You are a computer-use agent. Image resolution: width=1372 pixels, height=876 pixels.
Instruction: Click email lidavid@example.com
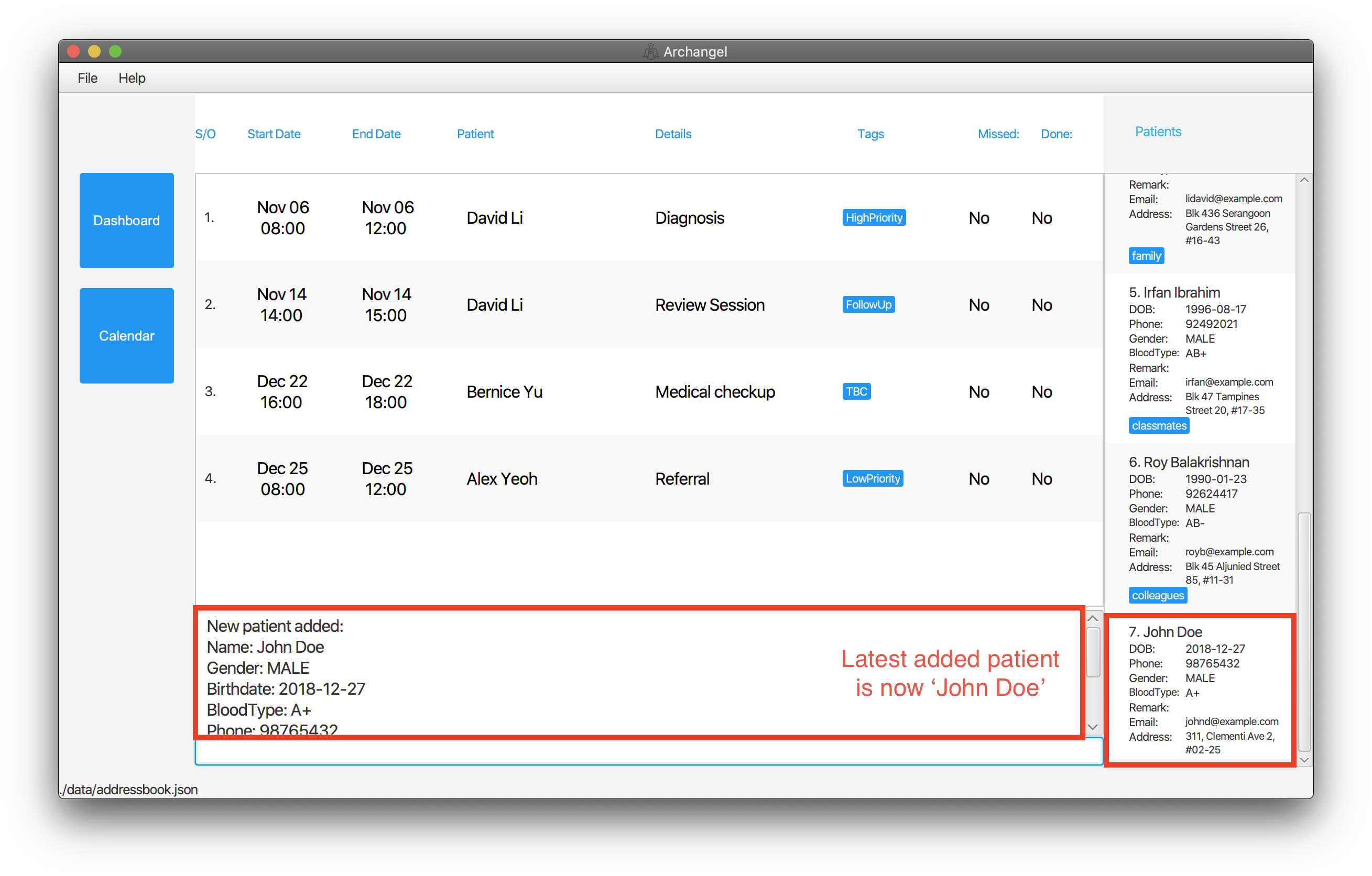[x=1234, y=199]
